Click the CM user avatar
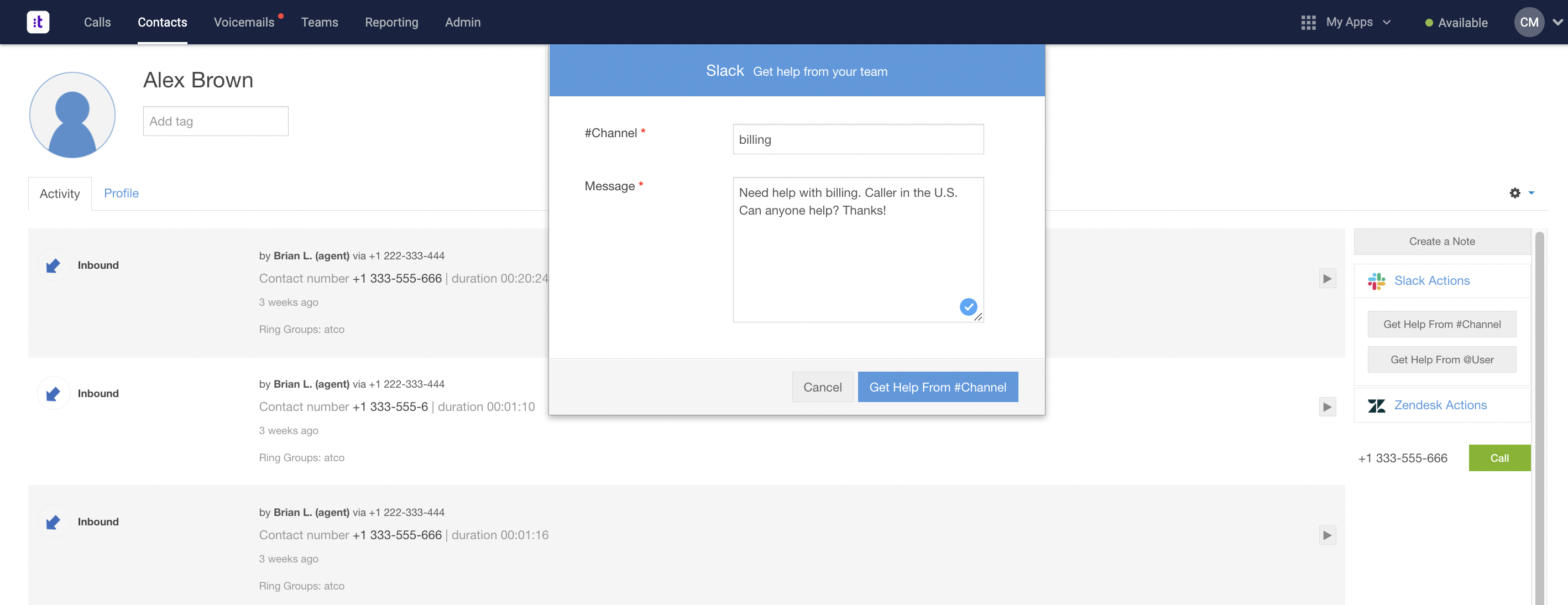1568x605 pixels. tap(1528, 22)
